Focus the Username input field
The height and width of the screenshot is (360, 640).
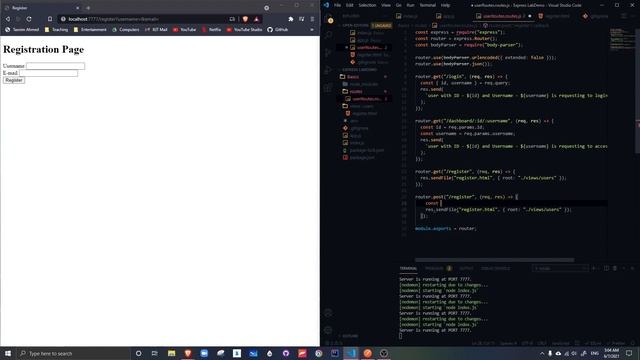tap(56, 66)
